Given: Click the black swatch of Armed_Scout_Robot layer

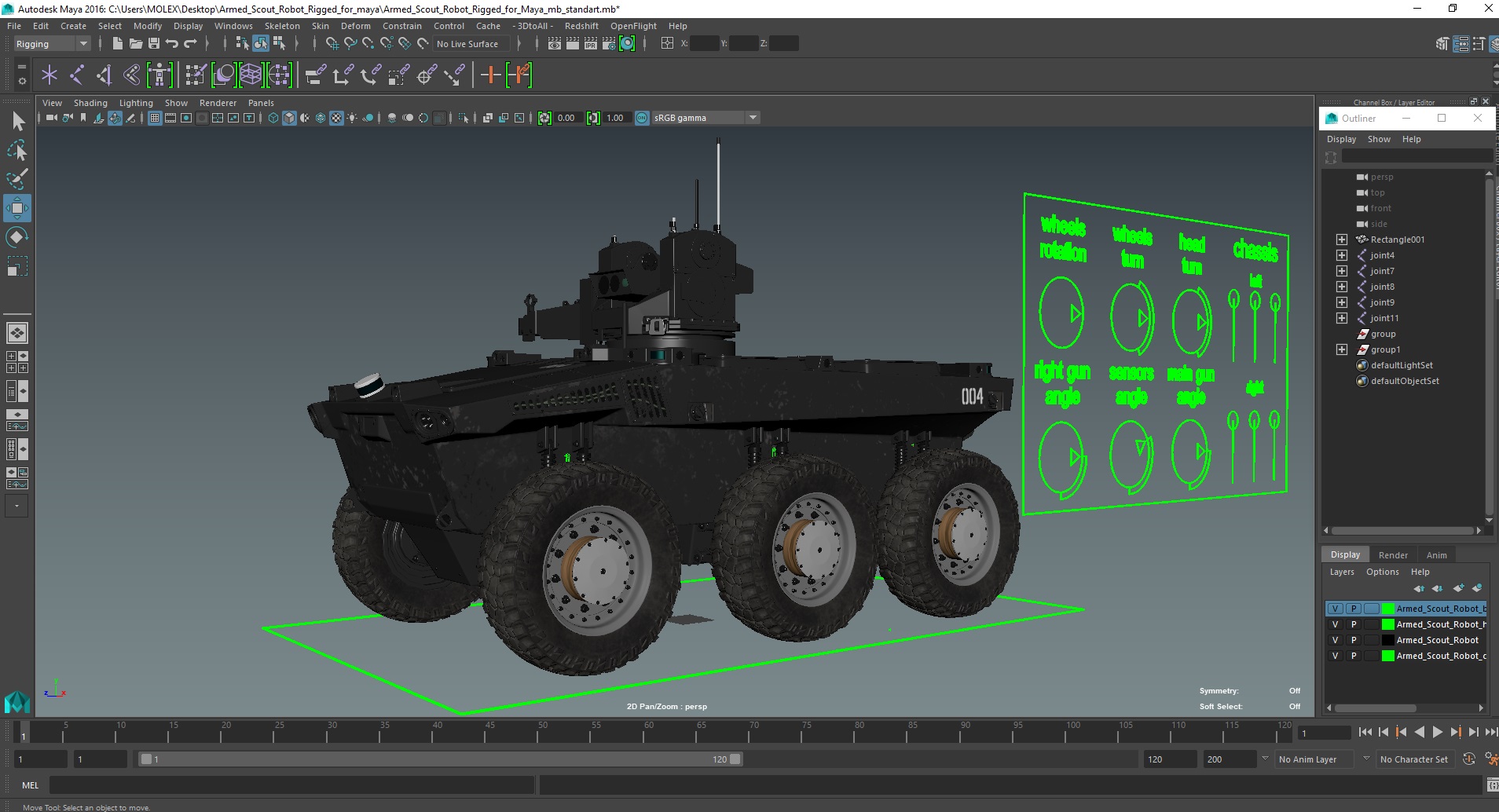Looking at the screenshot, I should [1387, 640].
